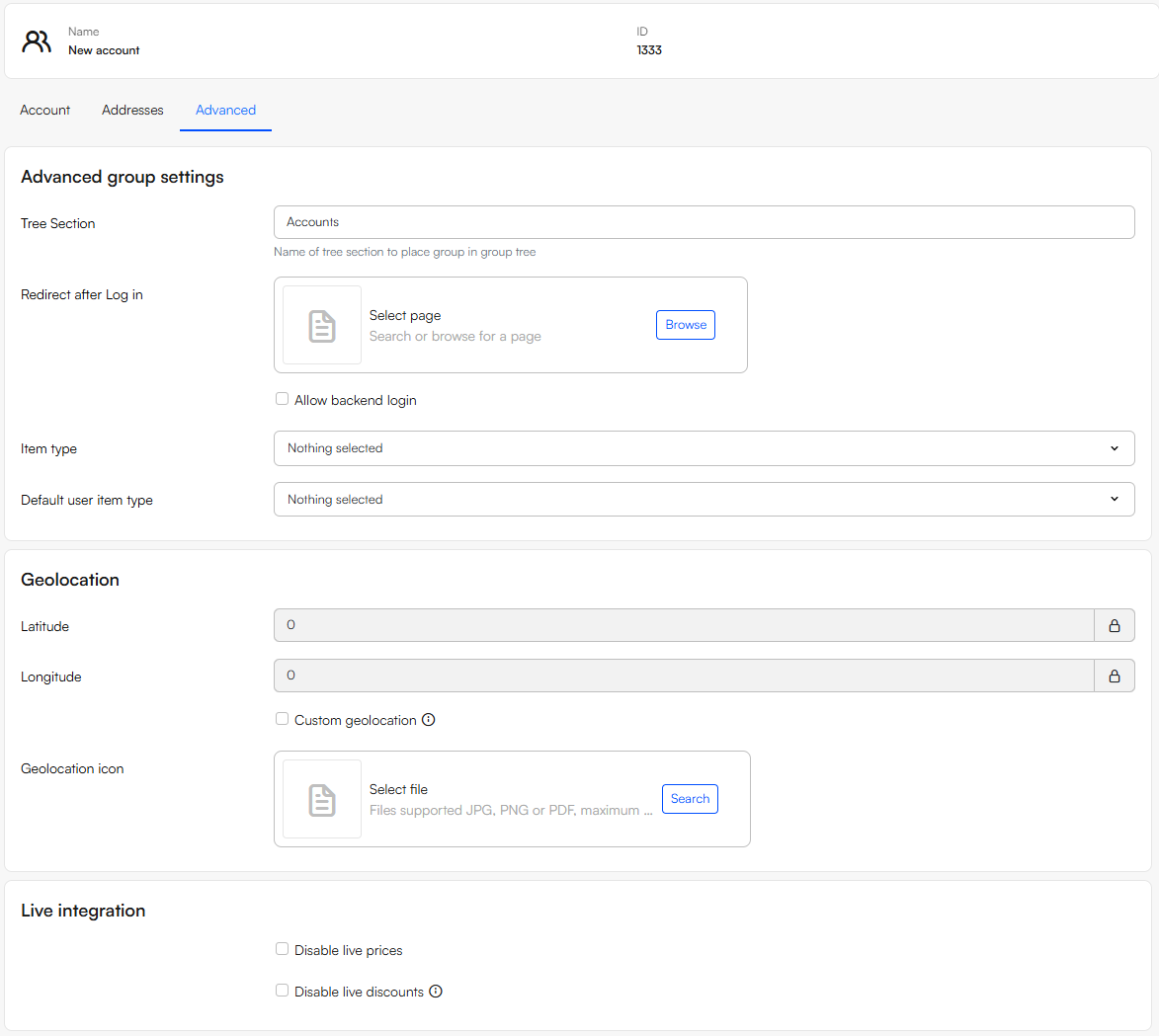The height and width of the screenshot is (1036, 1159).
Task: Click the info icon next to Custom geolocation
Action: pyautogui.click(x=429, y=720)
